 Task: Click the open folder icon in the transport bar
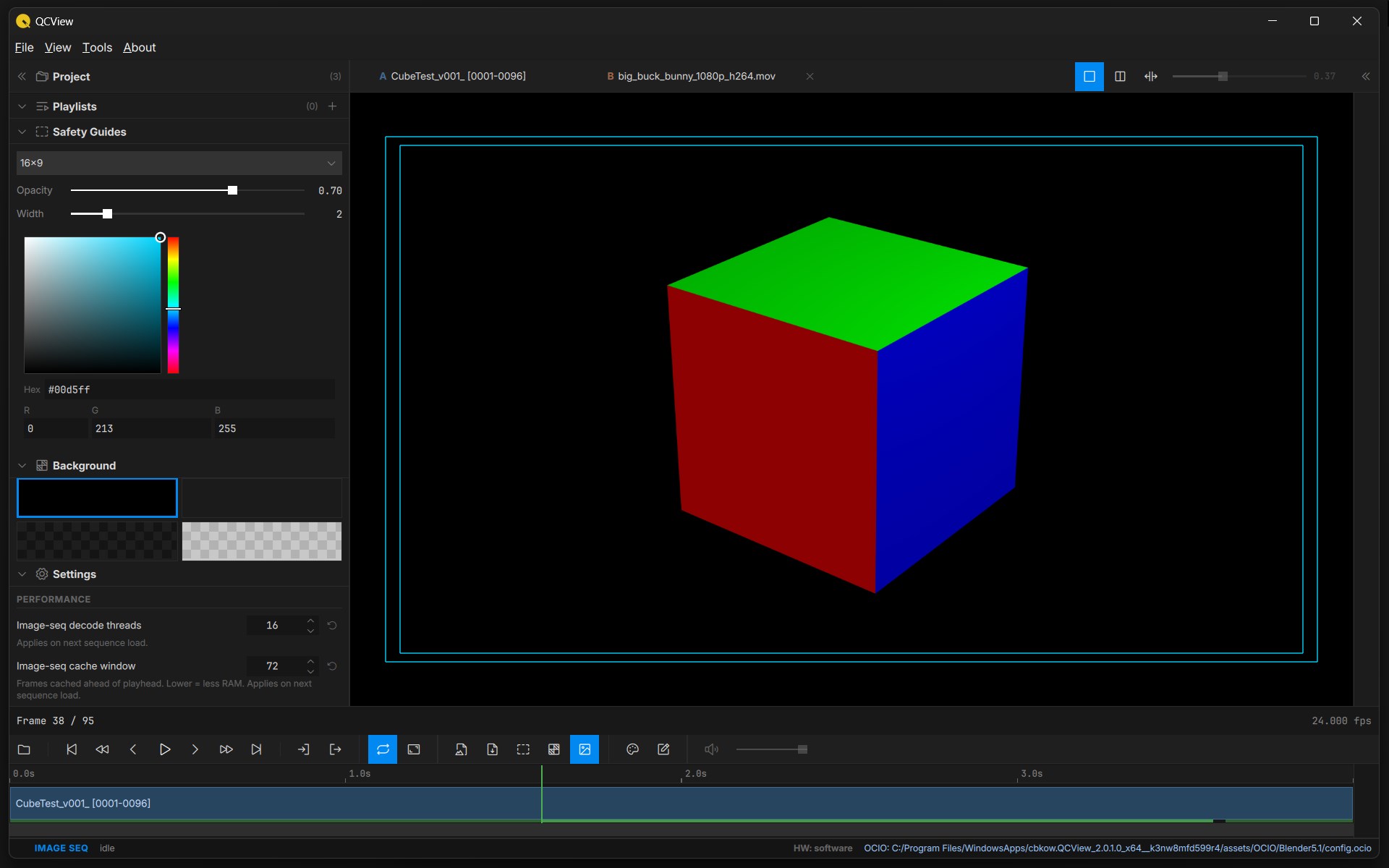click(x=24, y=749)
